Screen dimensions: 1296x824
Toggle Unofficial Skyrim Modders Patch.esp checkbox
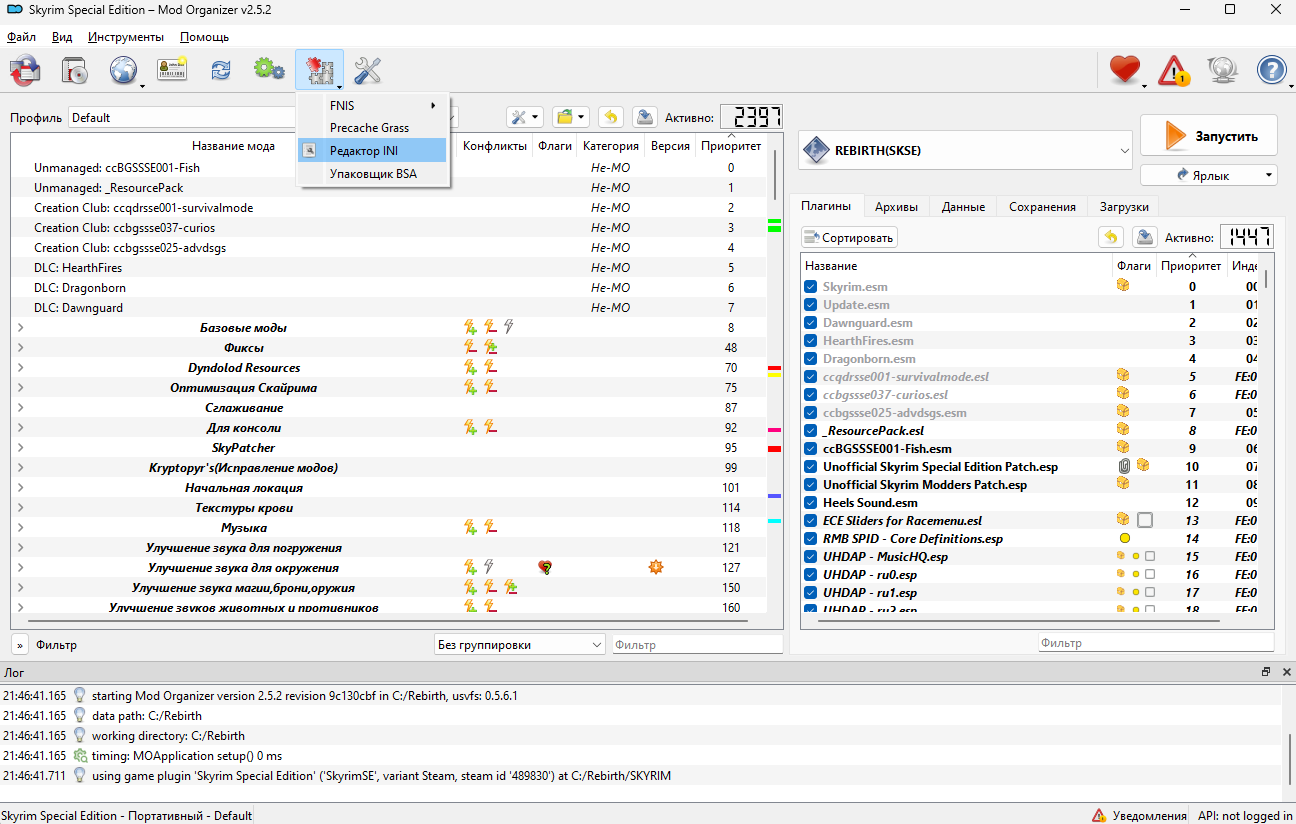pyautogui.click(x=811, y=484)
